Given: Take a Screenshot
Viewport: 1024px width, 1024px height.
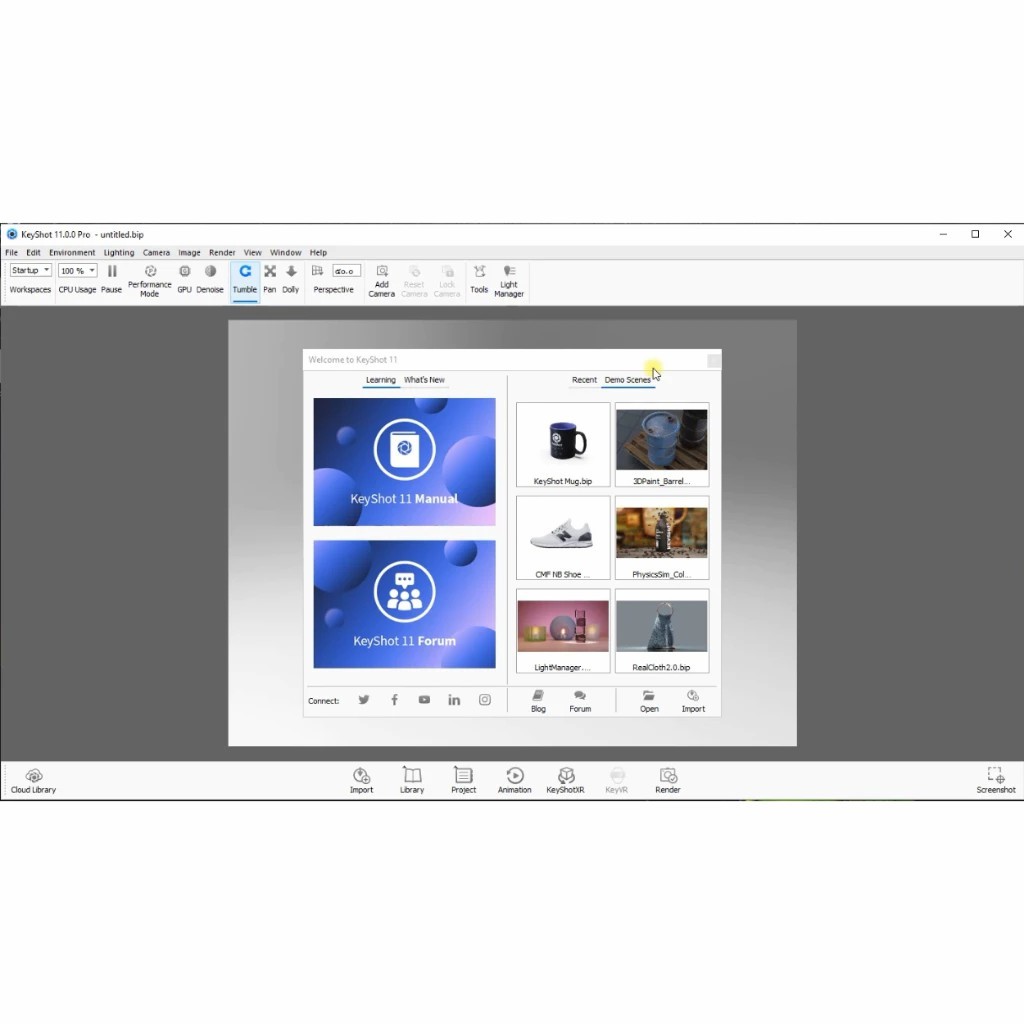Looking at the screenshot, I should point(995,781).
